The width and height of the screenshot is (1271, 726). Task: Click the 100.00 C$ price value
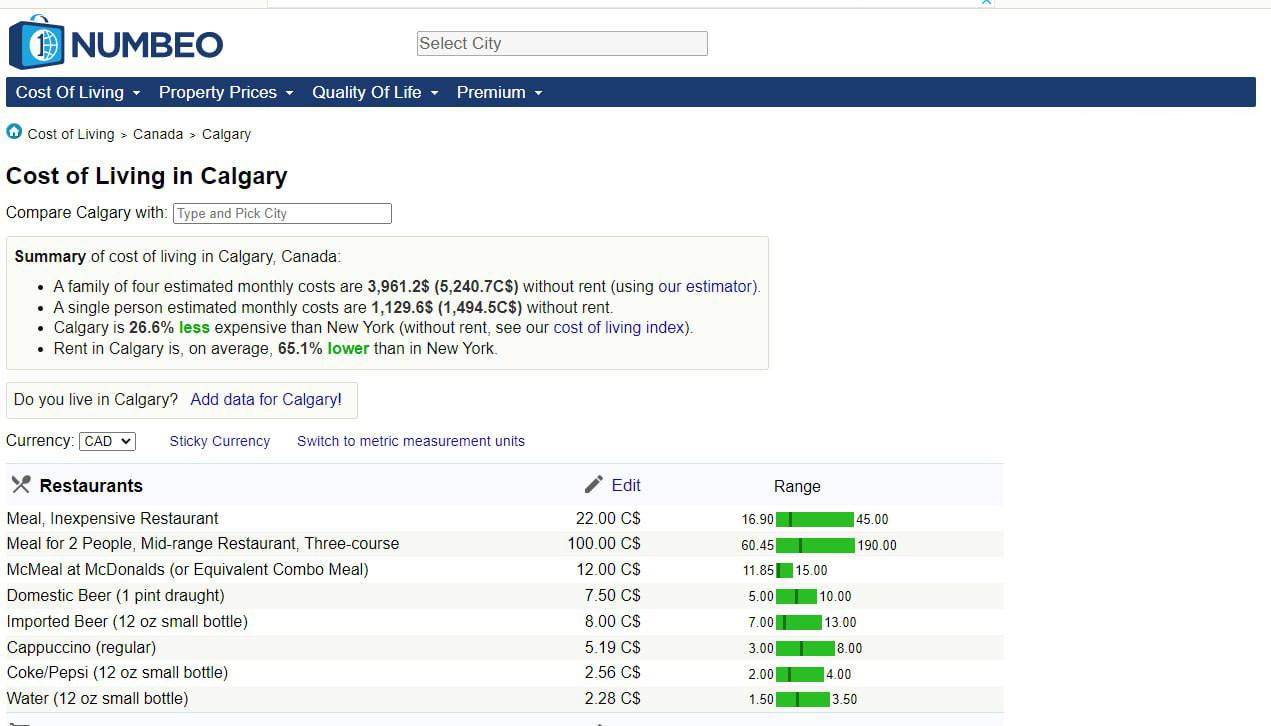coord(604,544)
